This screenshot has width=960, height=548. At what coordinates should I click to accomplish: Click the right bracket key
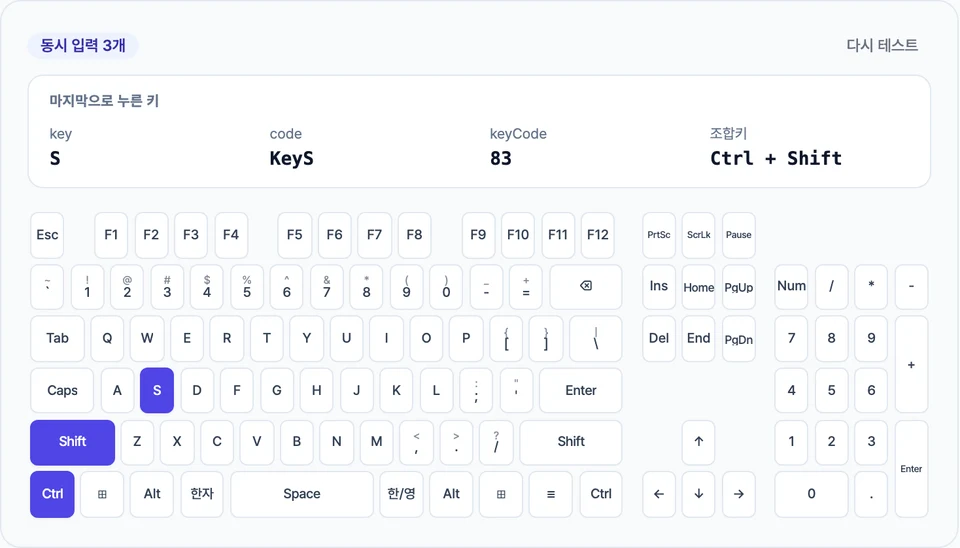click(546, 339)
